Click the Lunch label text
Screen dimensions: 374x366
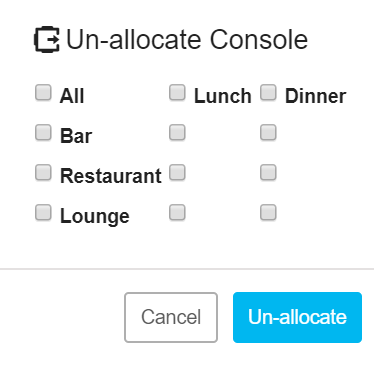click(x=223, y=96)
